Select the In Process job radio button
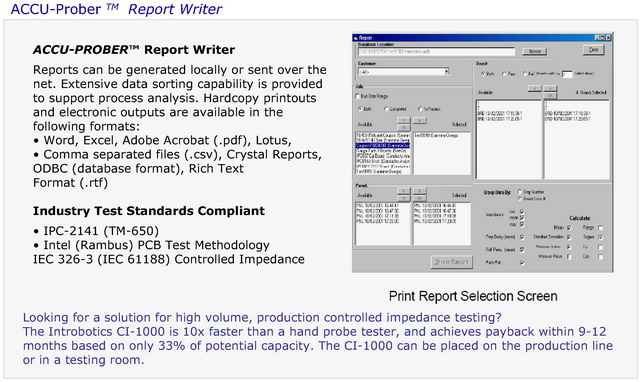 point(420,109)
